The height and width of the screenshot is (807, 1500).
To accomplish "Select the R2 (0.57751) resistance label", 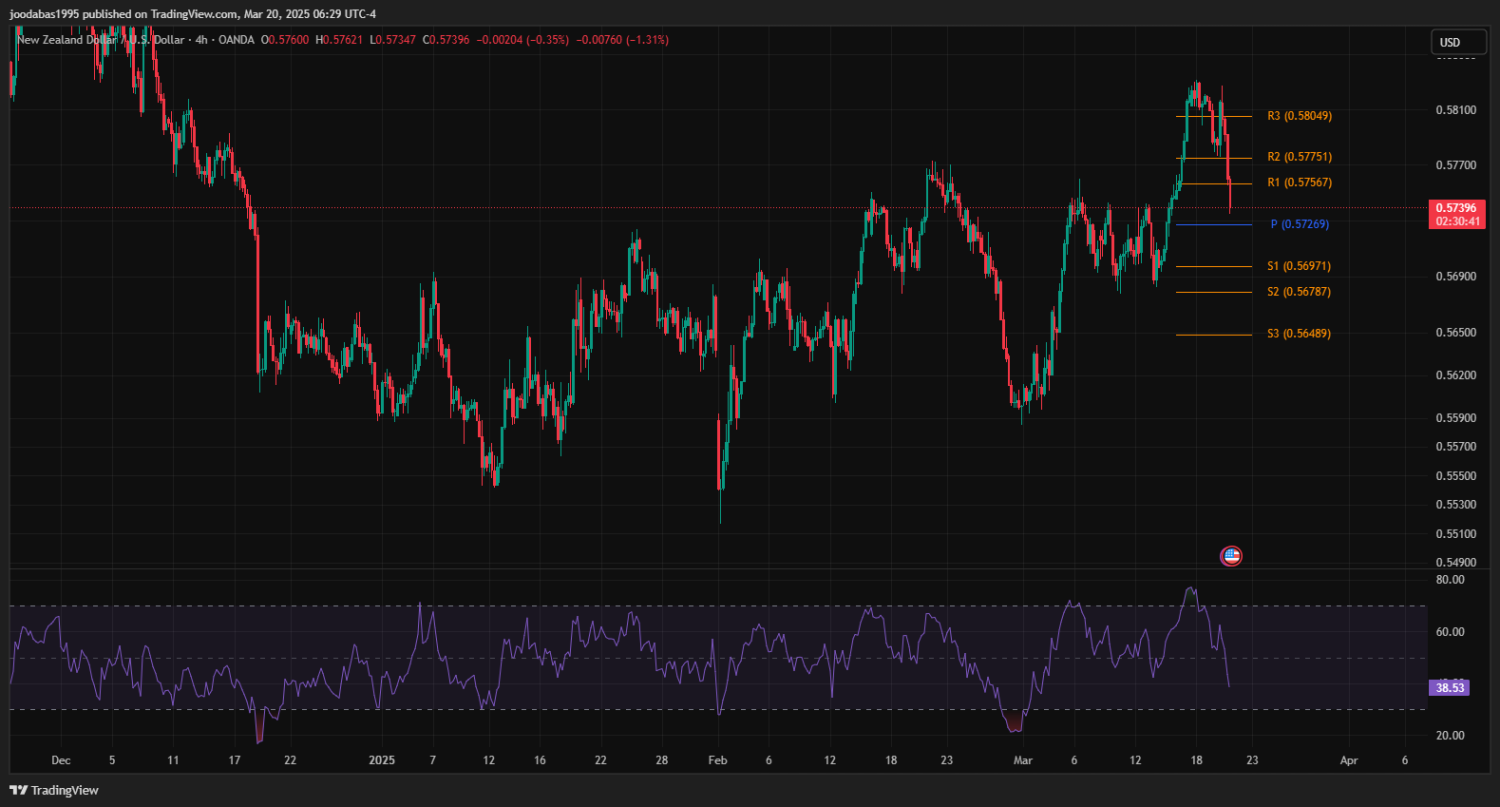I will click(x=1299, y=158).
